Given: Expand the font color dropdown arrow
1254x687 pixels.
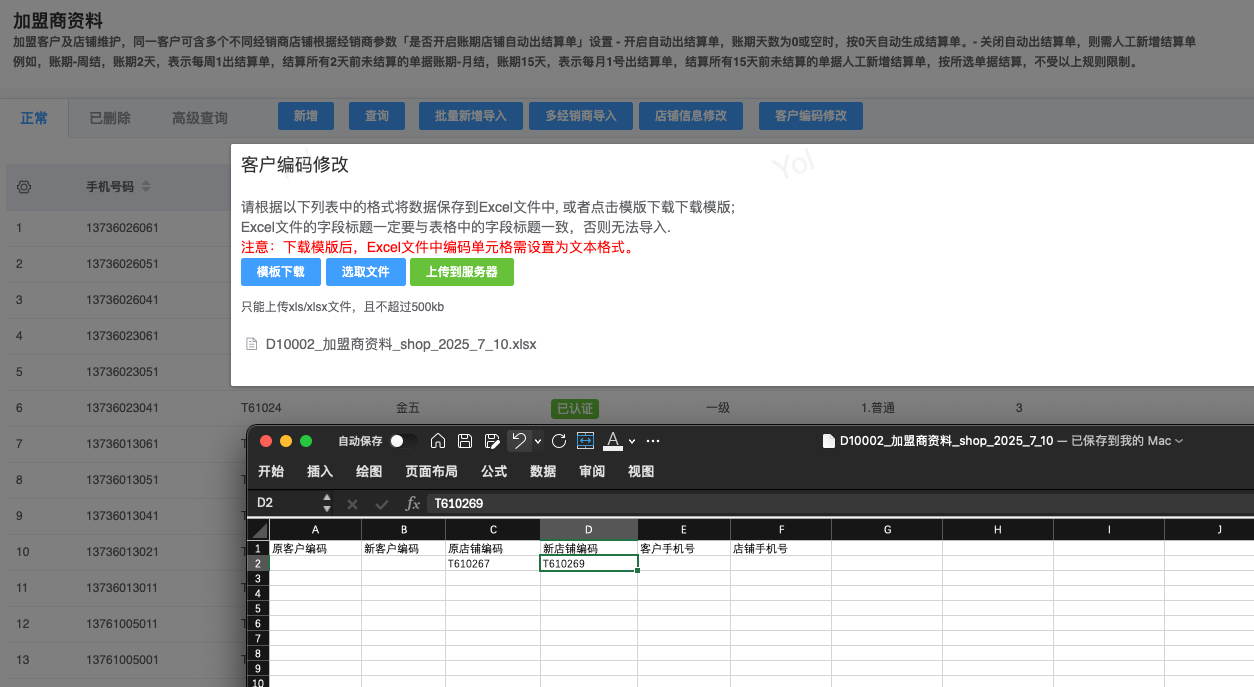Looking at the screenshot, I should 633,441.
